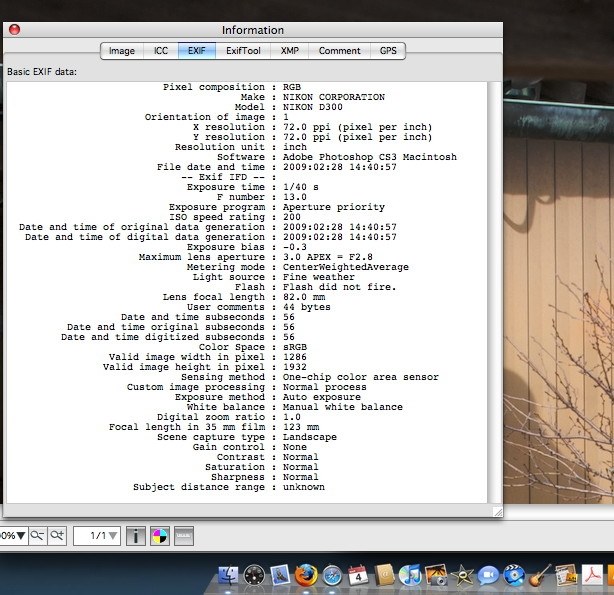Launch Firefox from the Dock
The width and height of the screenshot is (614, 595).
306,575
